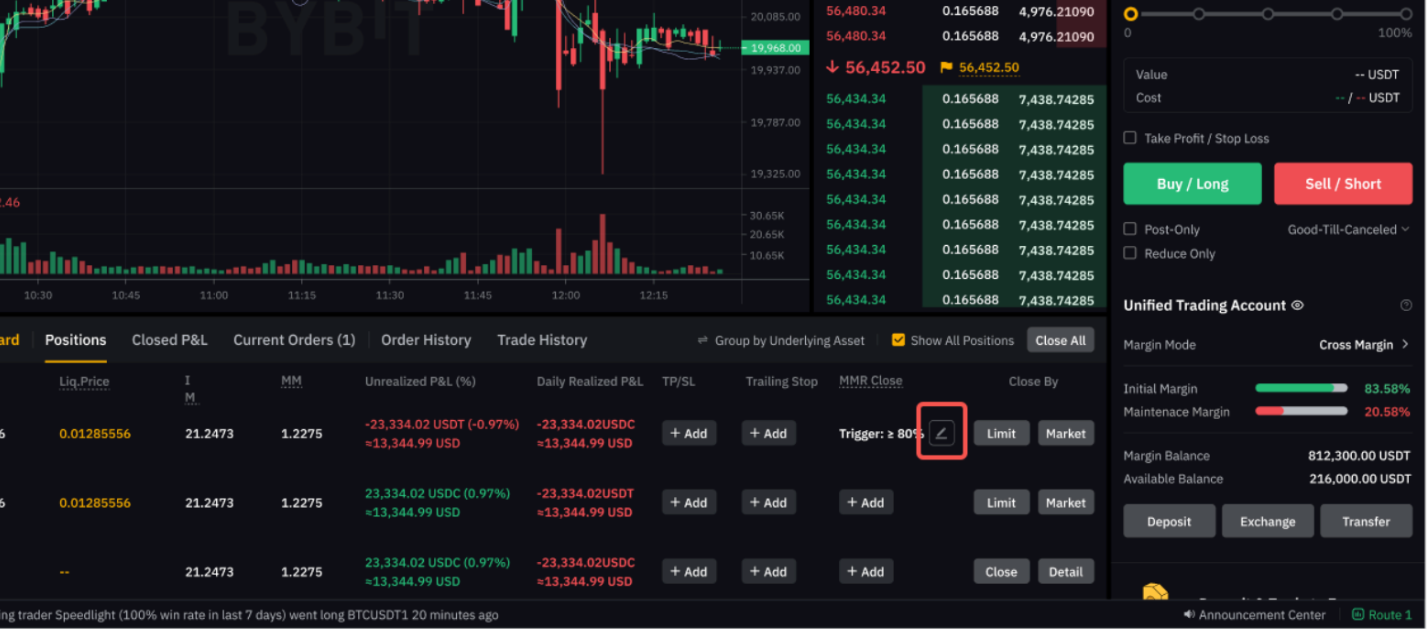
Task: Click the Announcement Center speaker icon
Action: click(1189, 615)
